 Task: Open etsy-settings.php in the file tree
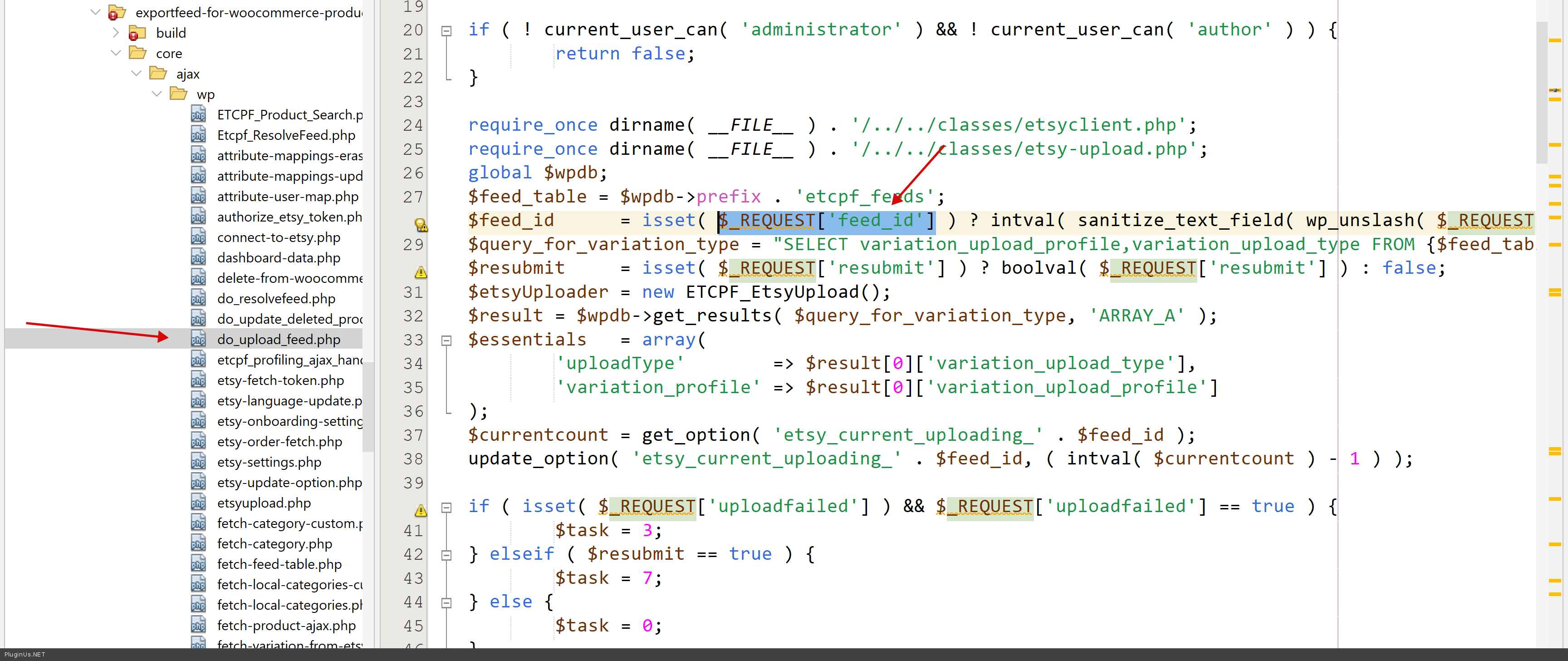pyautogui.click(x=269, y=462)
